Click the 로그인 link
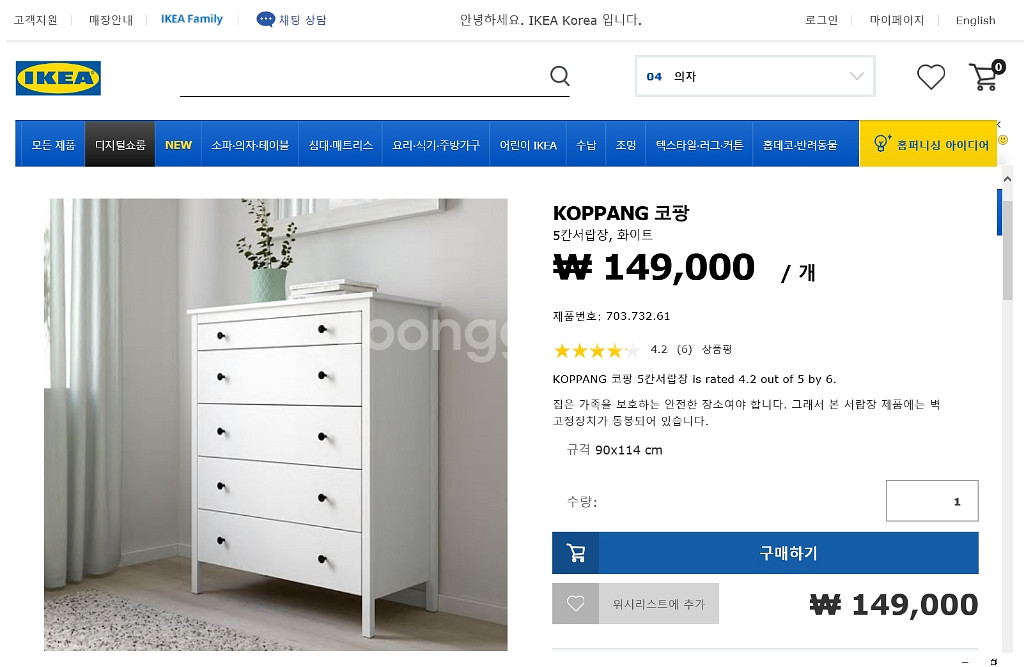The height and width of the screenshot is (667, 1024). [821, 20]
